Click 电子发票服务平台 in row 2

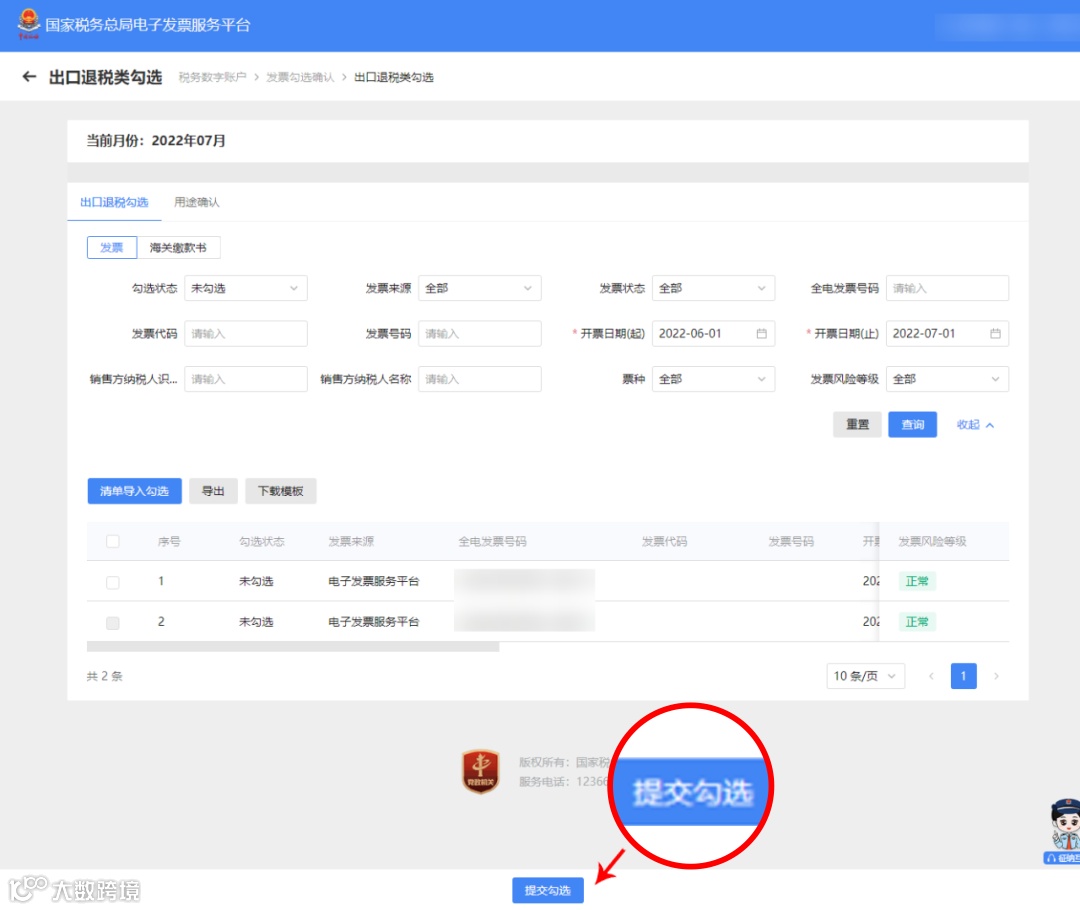[x=373, y=622]
